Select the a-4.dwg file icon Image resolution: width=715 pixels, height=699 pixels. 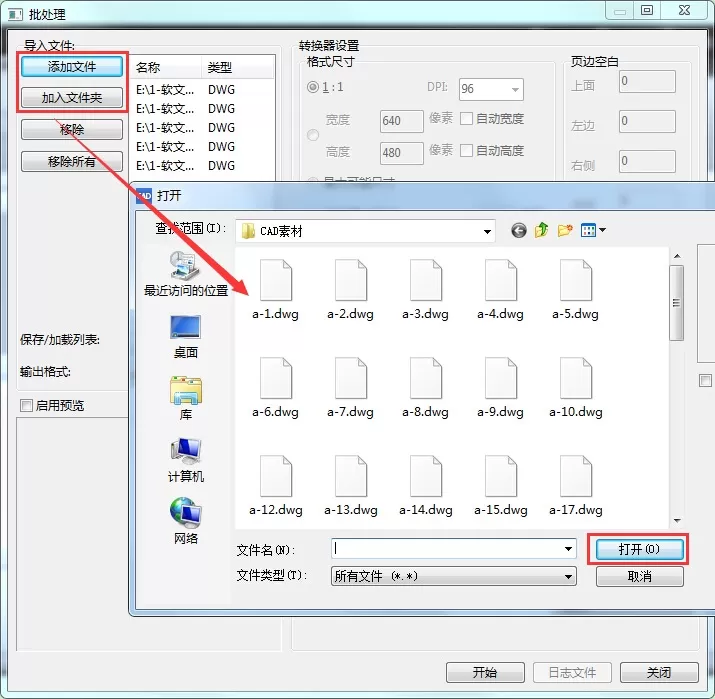pyautogui.click(x=501, y=280)
